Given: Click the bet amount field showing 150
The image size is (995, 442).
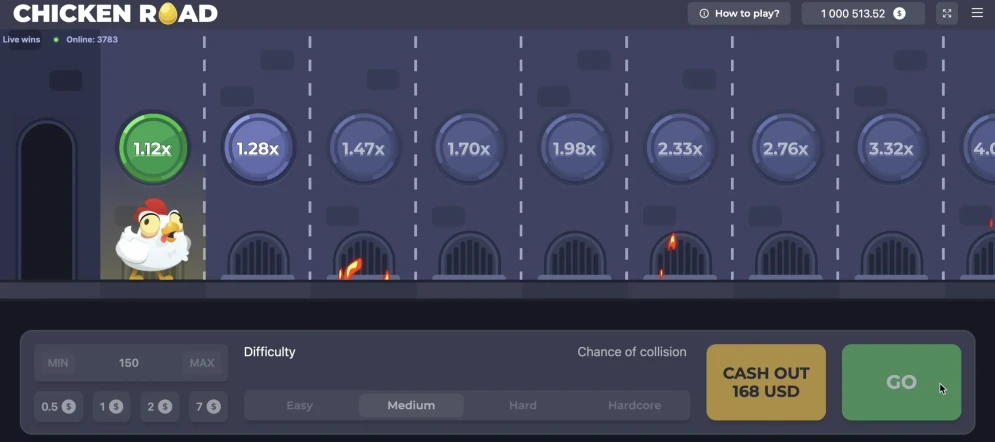Looking at the screenshot, I should pos(129,363).
